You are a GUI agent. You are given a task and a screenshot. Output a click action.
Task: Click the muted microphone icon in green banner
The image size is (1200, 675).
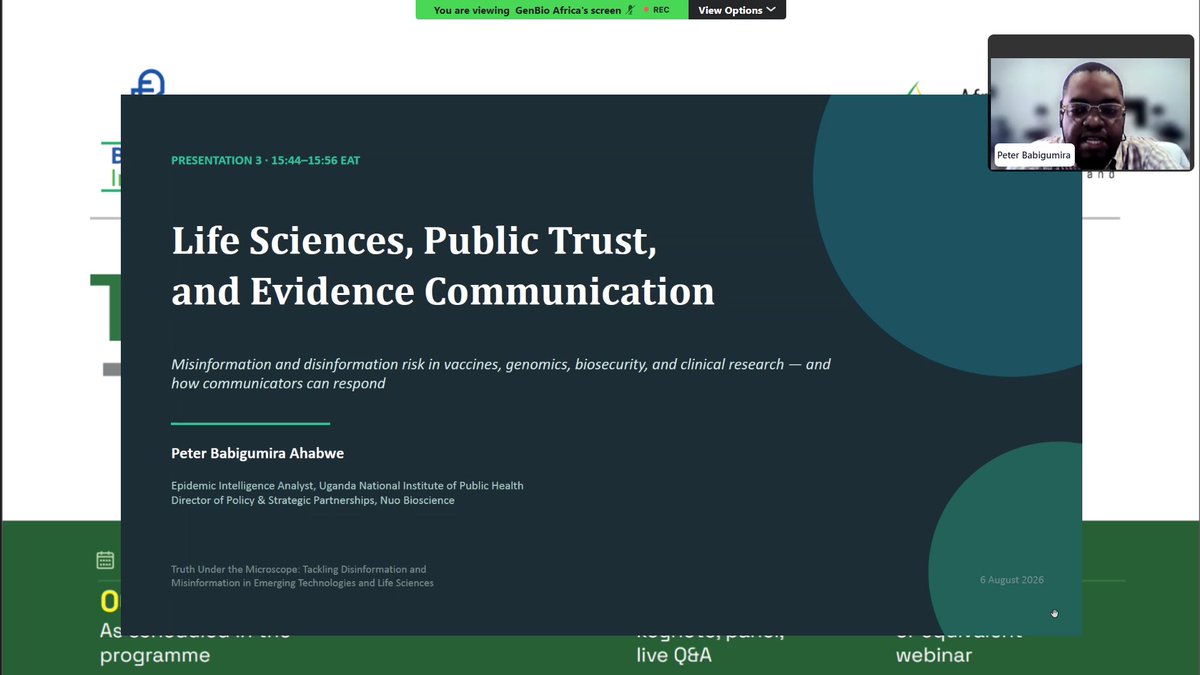click(630, 10)
